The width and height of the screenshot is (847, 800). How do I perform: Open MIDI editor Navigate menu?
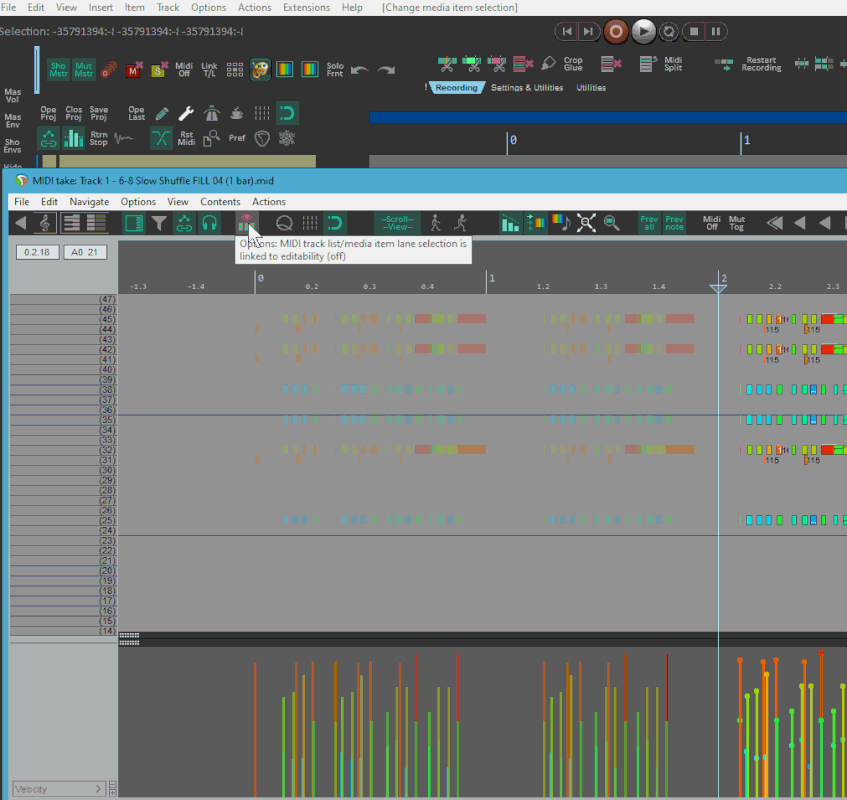coord(89,201)
